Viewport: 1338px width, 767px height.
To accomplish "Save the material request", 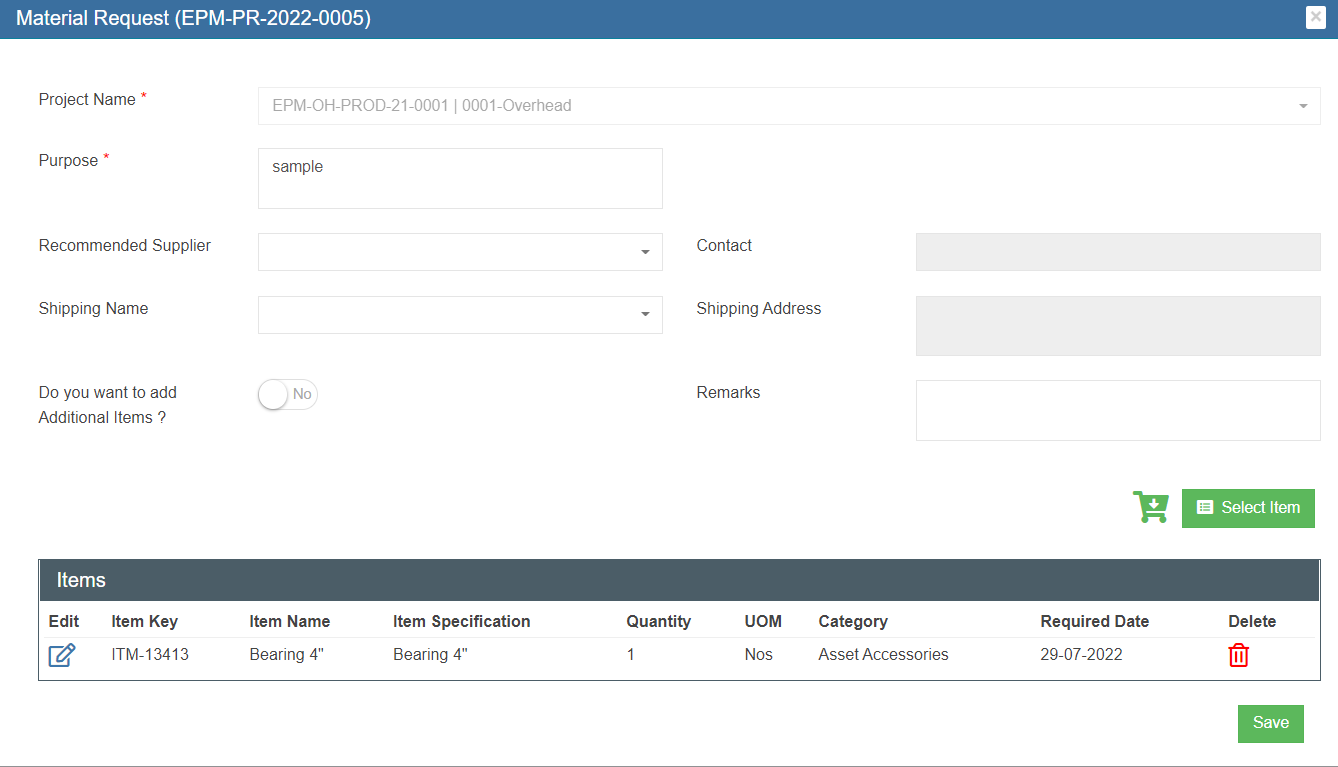I will 1270,723.
